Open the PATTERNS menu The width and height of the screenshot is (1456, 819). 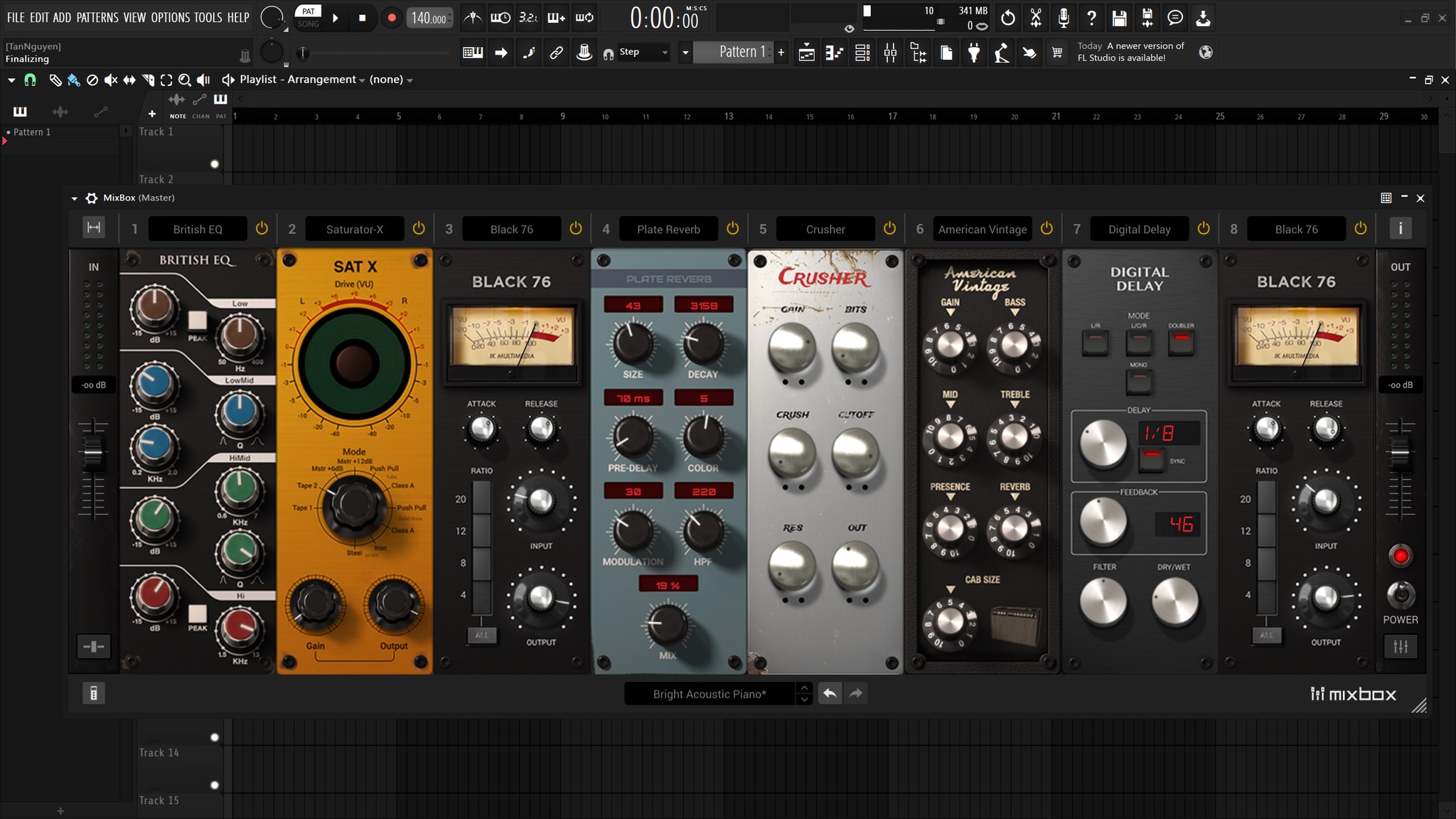point(97,18)
